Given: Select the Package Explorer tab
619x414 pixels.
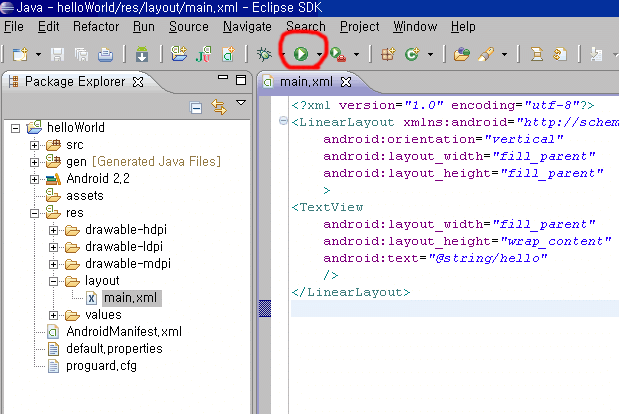Looking at the screenshot, I should [x=75, y=82].
